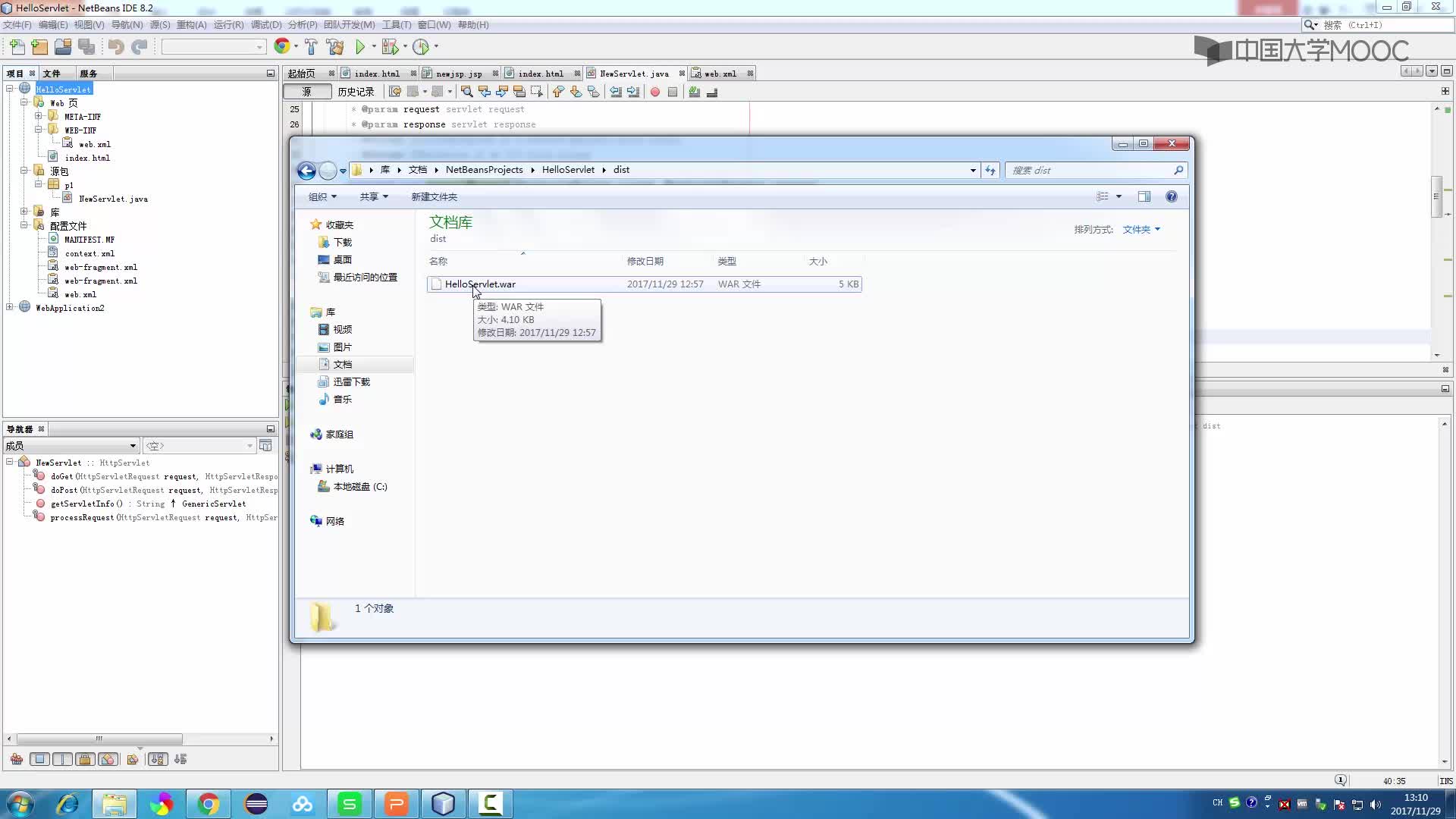Screen dimensions: 1456x819
Task: Open the 运行(R) menu
Action: (x=228, y=25)
